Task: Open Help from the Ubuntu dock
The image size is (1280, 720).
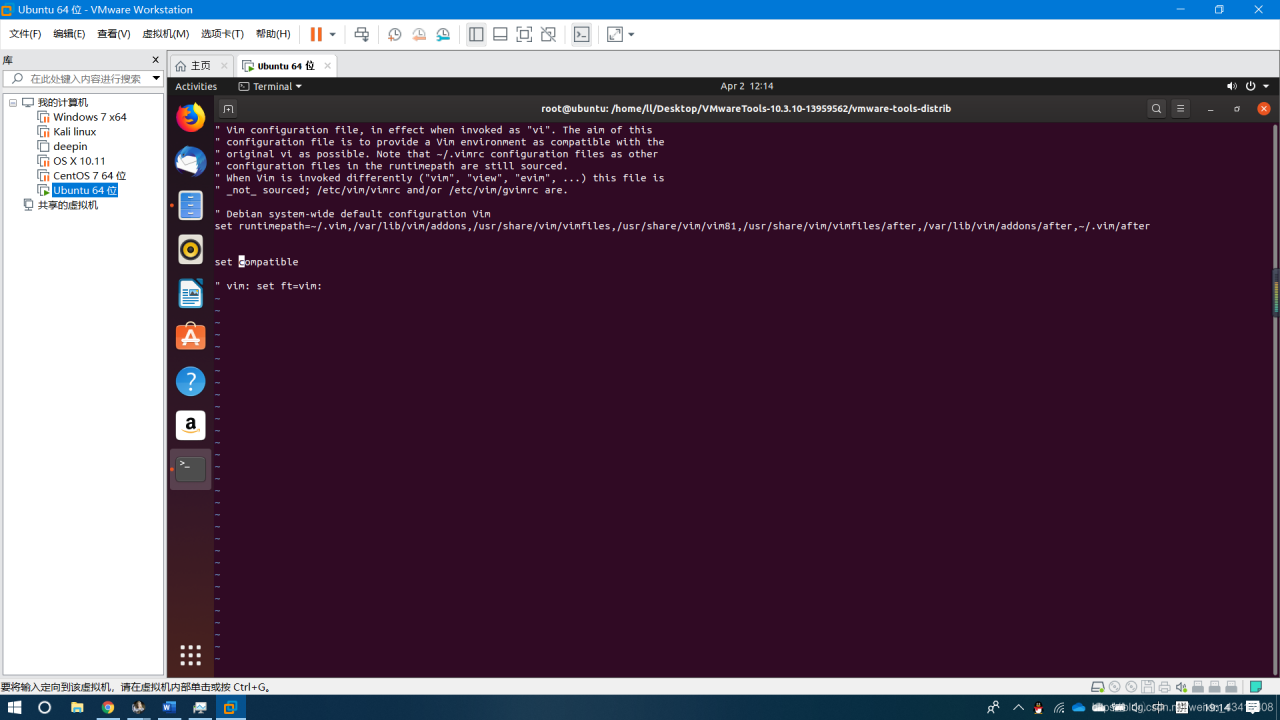Action: (x=190, y=381)
